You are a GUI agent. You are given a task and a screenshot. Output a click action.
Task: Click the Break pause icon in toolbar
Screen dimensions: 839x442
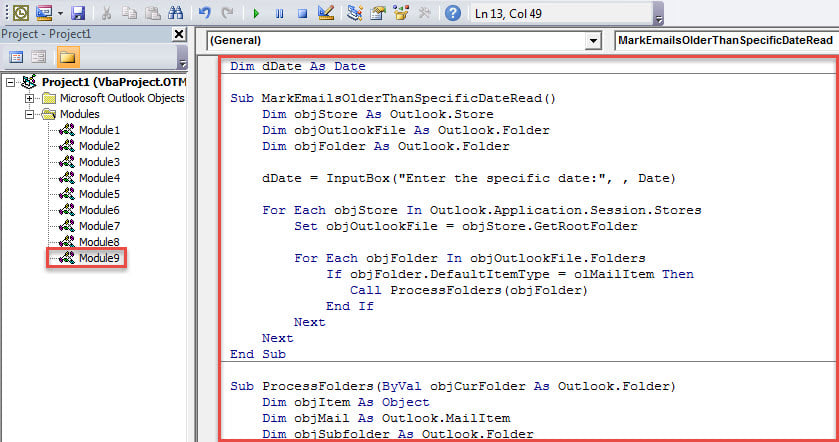(277, 13)
